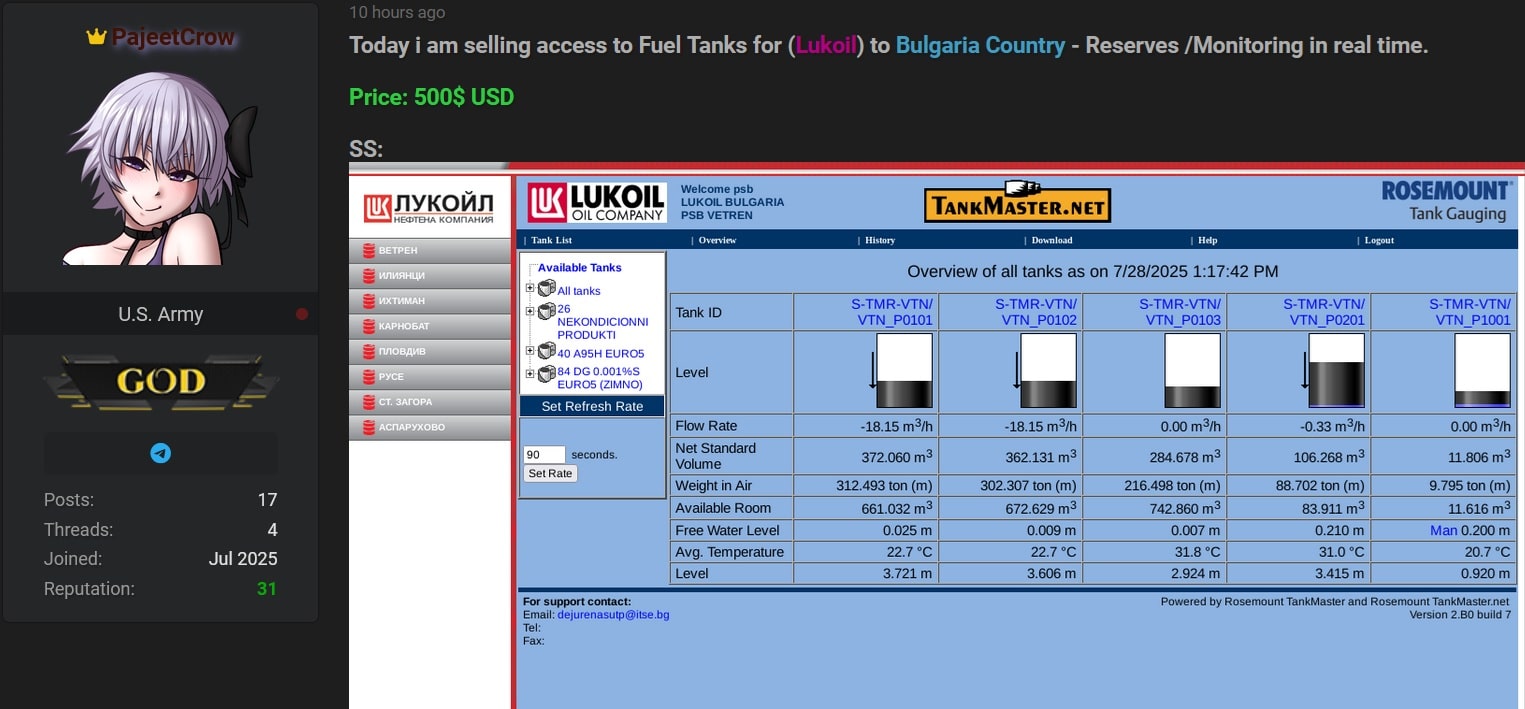Click the Man link in Free Water Level row
Screen dimensions: 1525x709
point(1443,530)
